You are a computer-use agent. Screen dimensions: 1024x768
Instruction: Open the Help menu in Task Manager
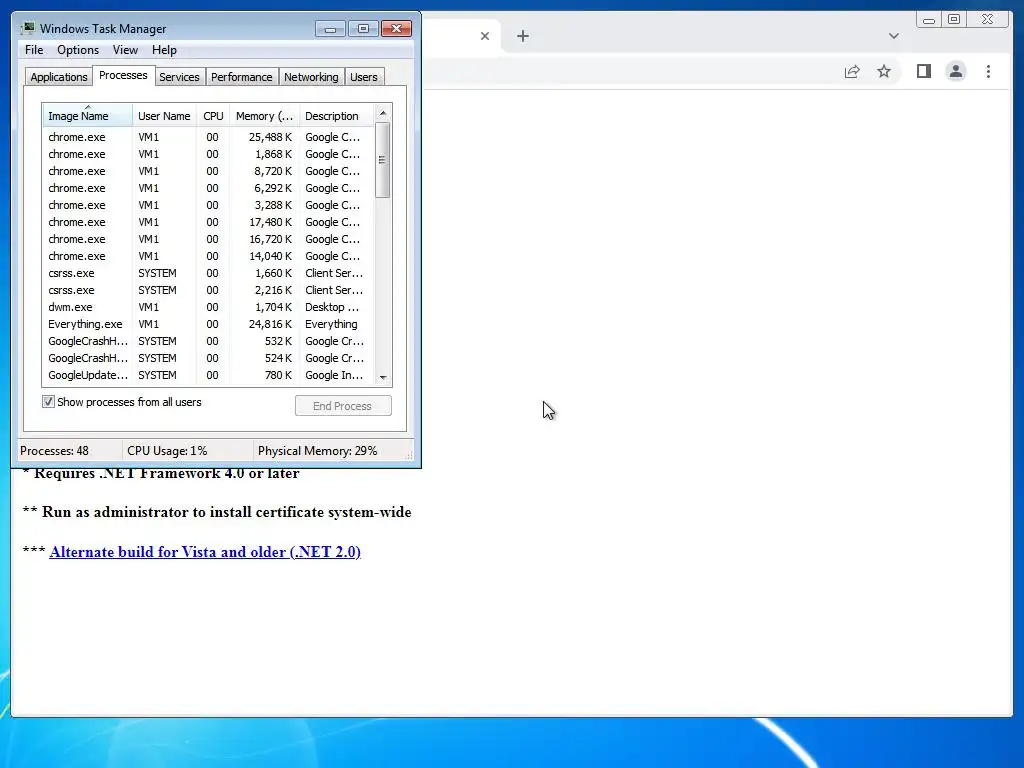(164, 50)
